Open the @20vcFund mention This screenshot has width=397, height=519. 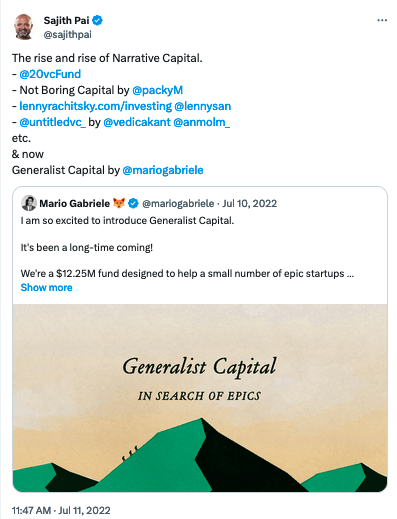pos(50,74)
